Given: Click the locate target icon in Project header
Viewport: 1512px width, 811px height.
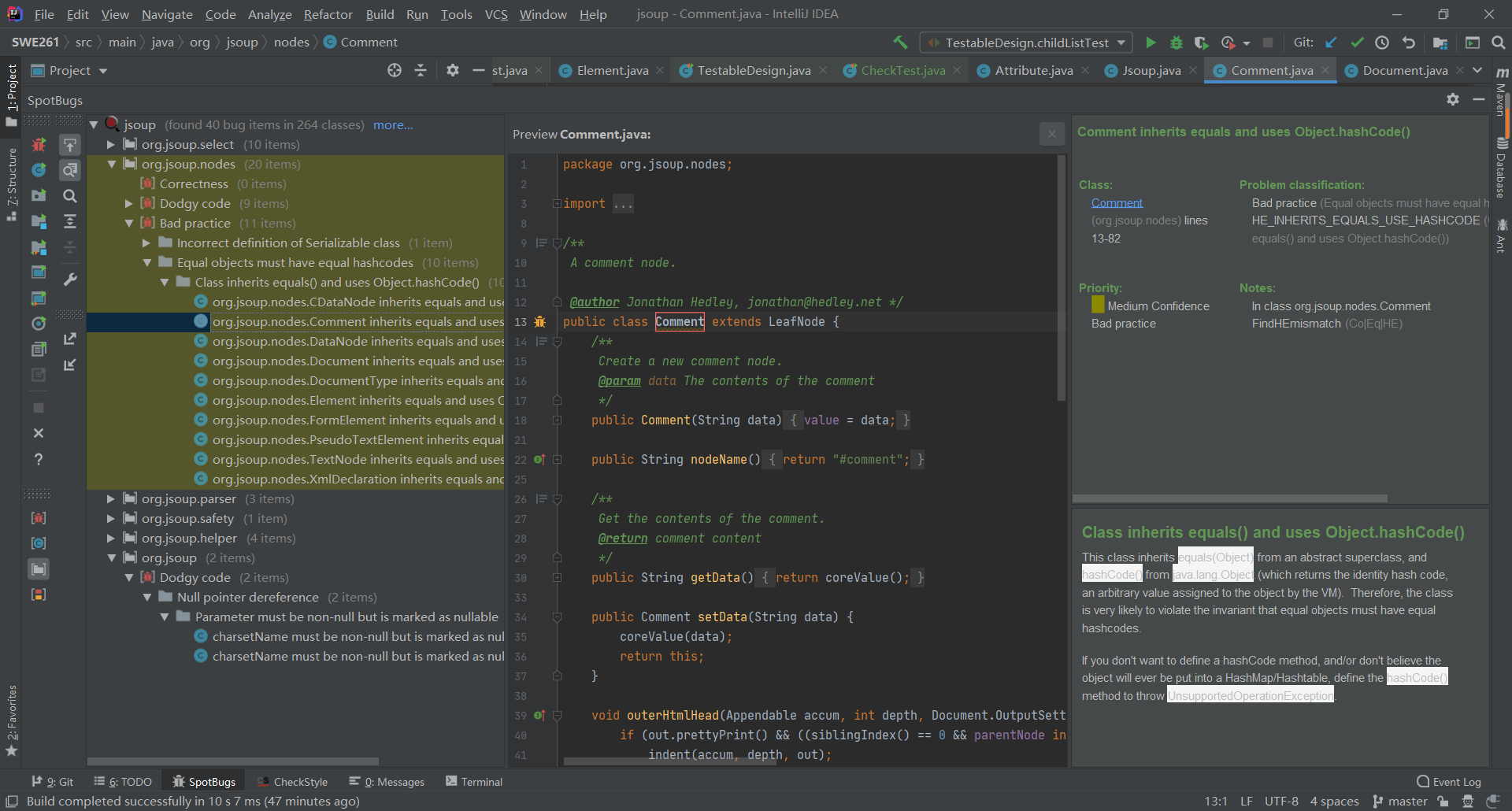Looking at the screenshot, I should [x=395, y=70].
